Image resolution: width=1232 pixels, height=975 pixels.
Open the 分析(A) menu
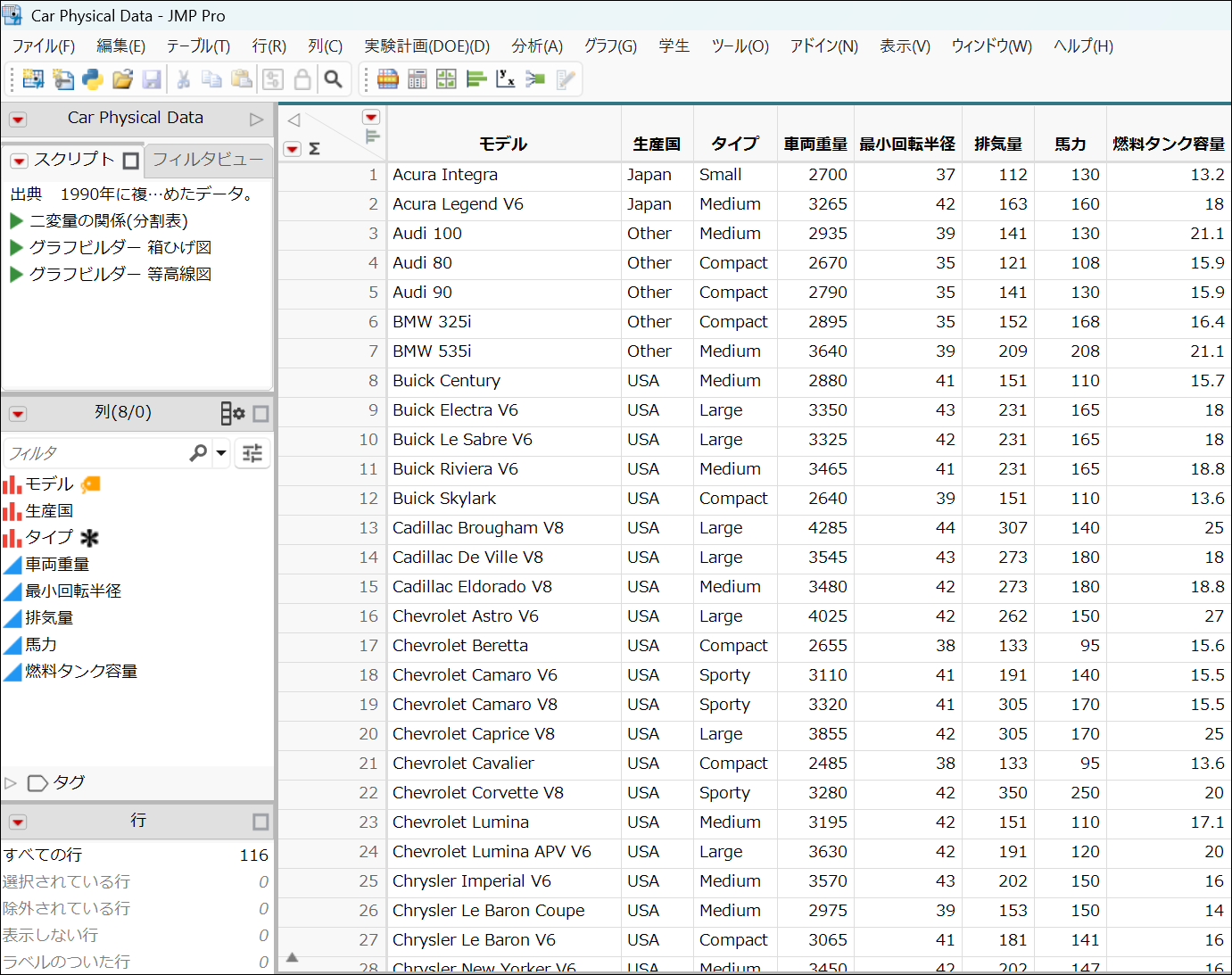536,46
